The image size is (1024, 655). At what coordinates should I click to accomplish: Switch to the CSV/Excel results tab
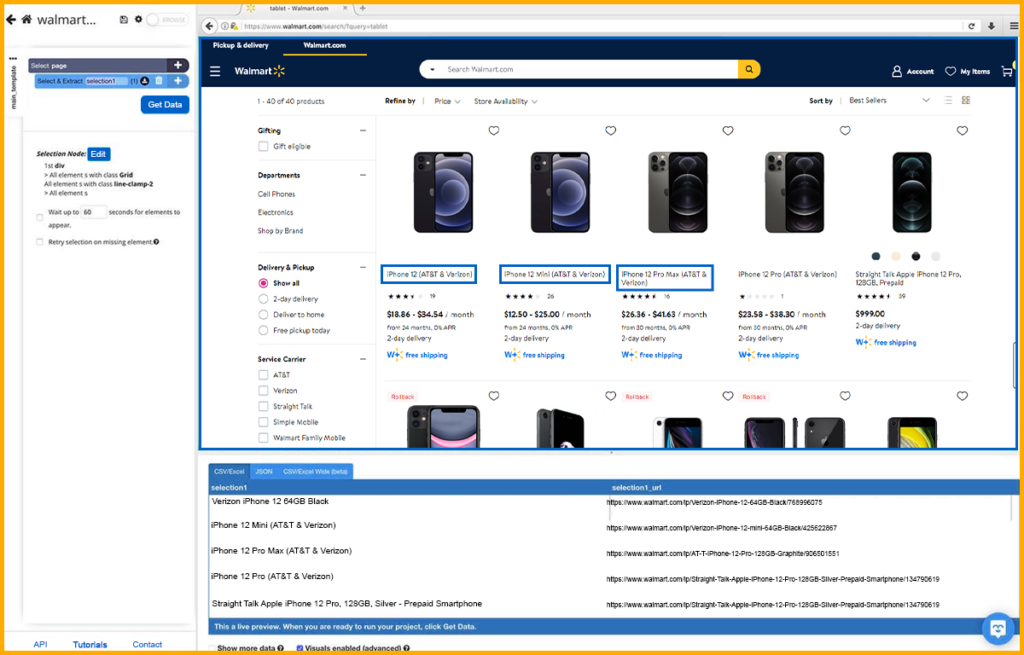(229, 471)
